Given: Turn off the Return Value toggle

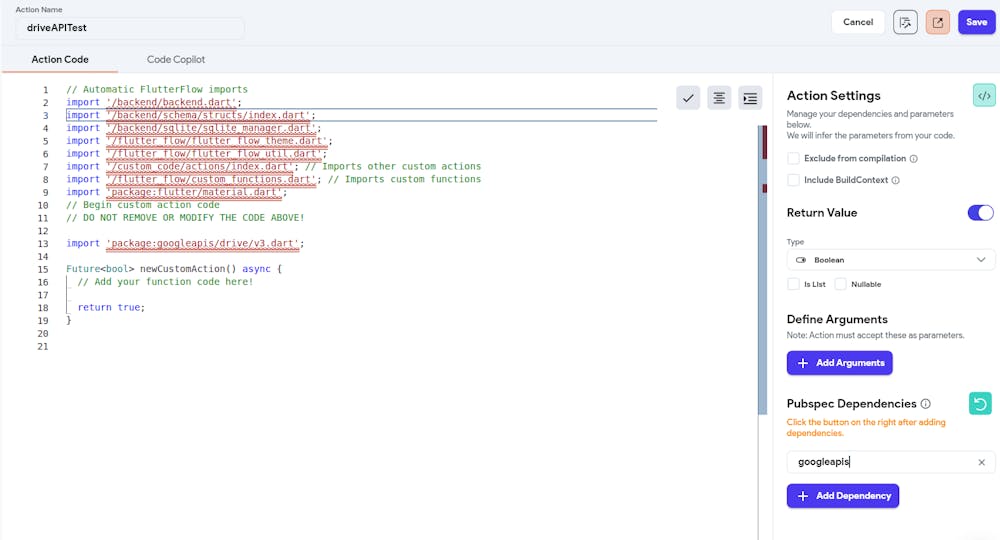Looking at the screenshot, I should 980,212.
